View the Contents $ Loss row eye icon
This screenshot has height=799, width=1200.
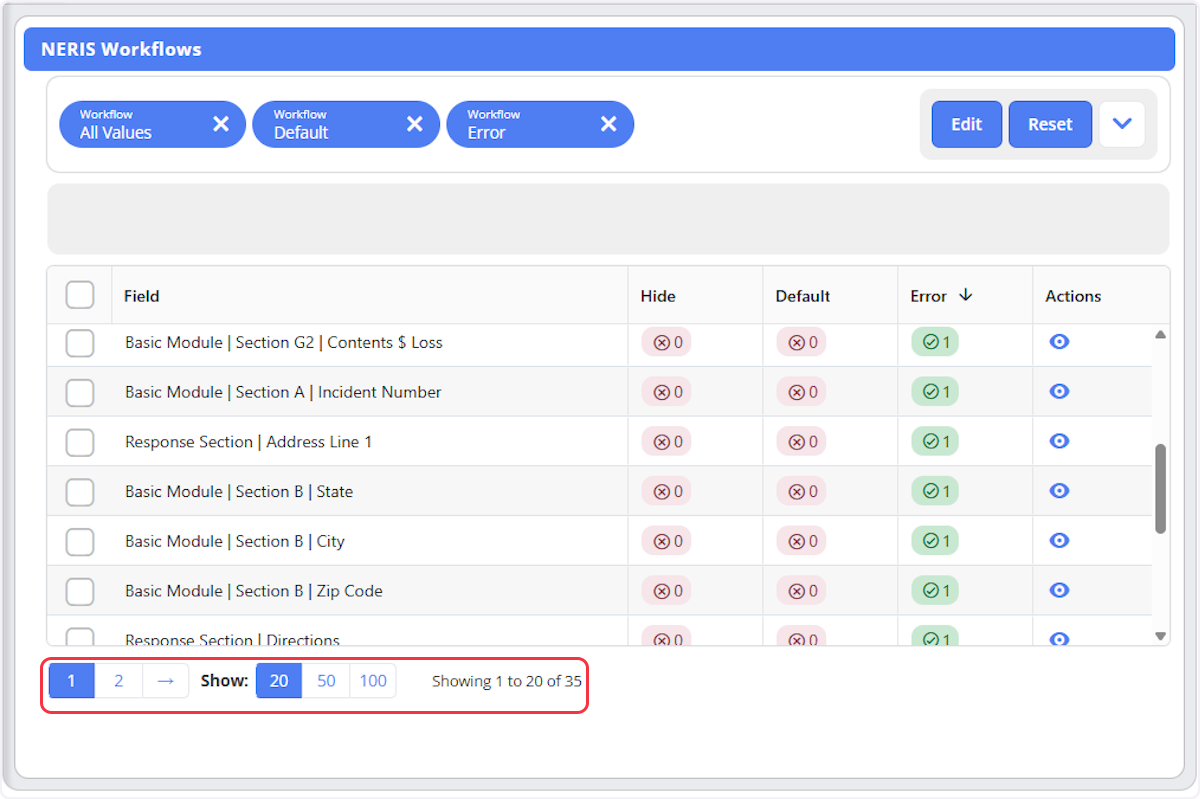point(1060,342)
